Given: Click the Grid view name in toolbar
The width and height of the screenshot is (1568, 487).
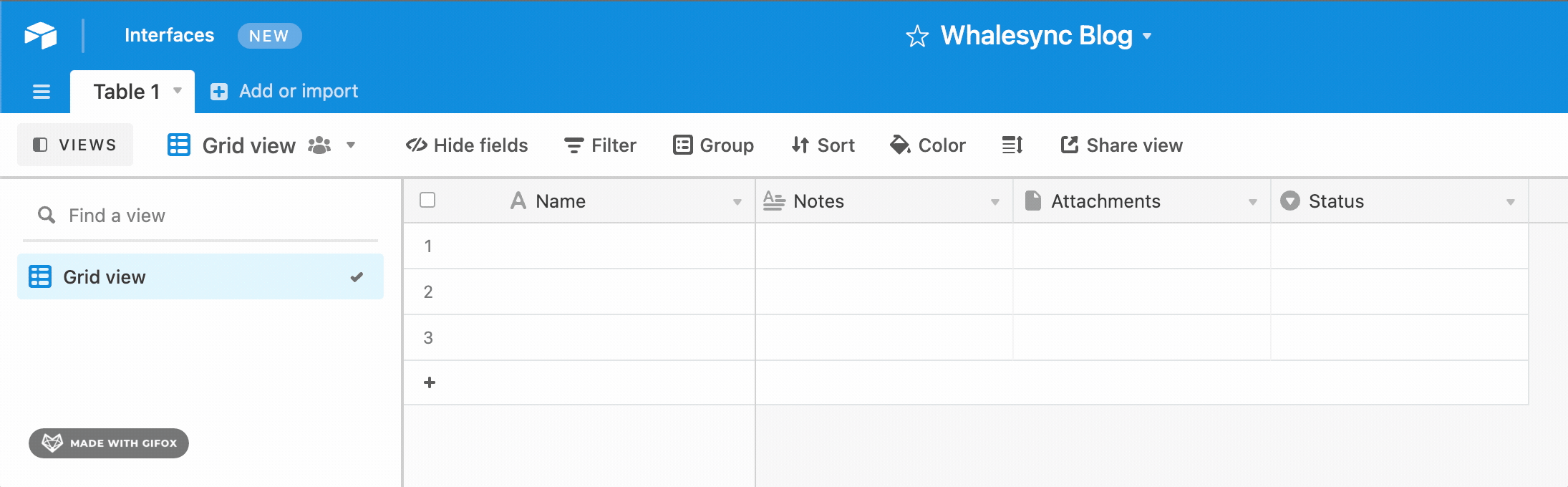Looking at the screenshot, I should [249, 145].
